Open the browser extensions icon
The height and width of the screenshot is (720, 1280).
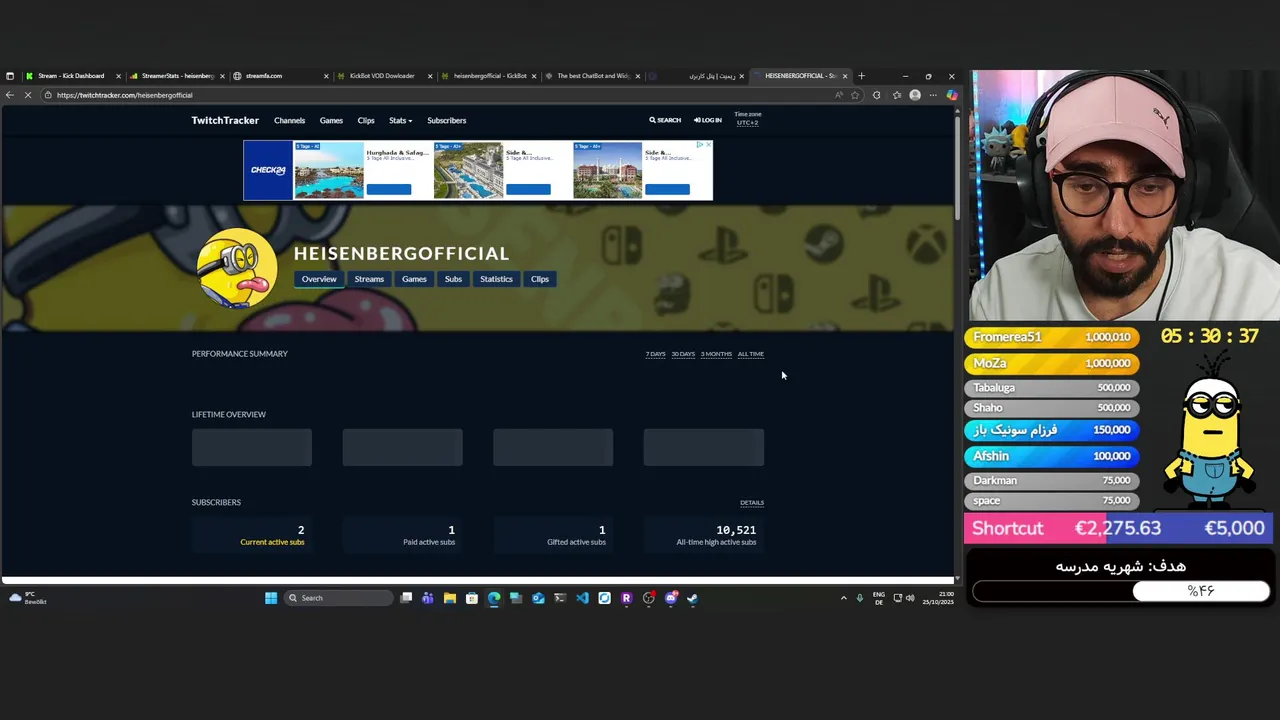pyautogui.click(x=877, y=95)
